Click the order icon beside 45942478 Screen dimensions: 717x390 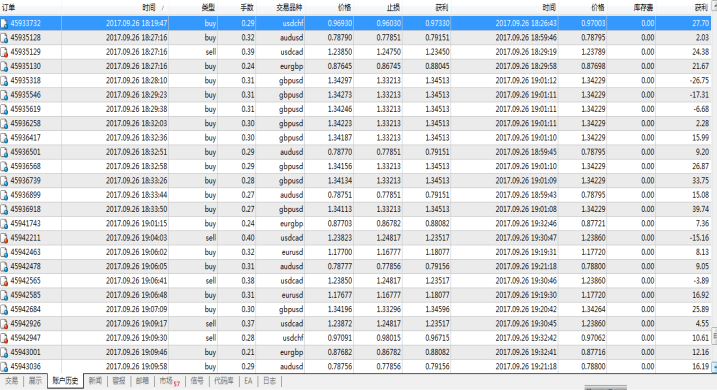tap(4, 267)
